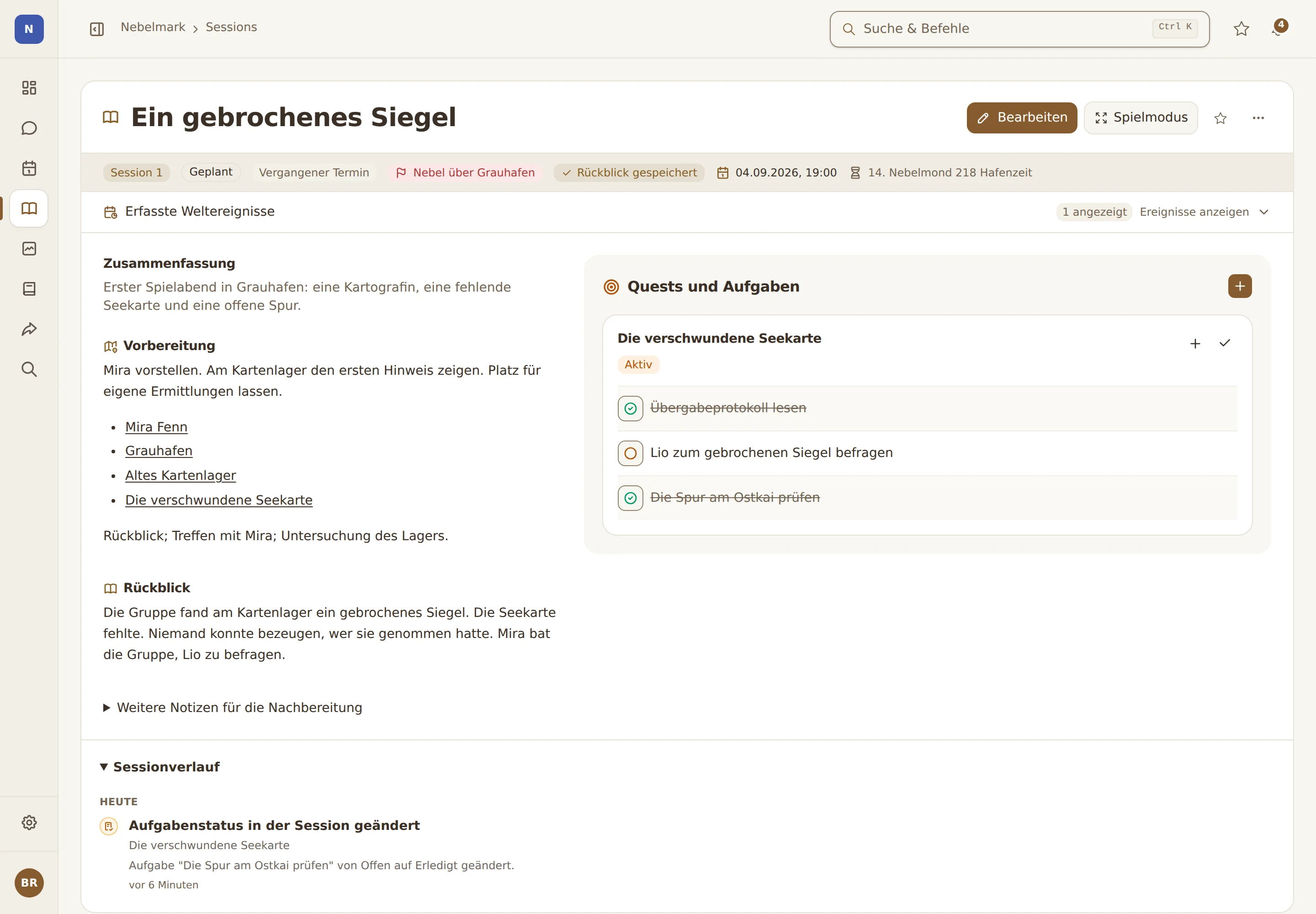1316x914 pixels.
Task: Expand Ereignisse anzeigen dropdown
Action: [x=1205, y=212]
